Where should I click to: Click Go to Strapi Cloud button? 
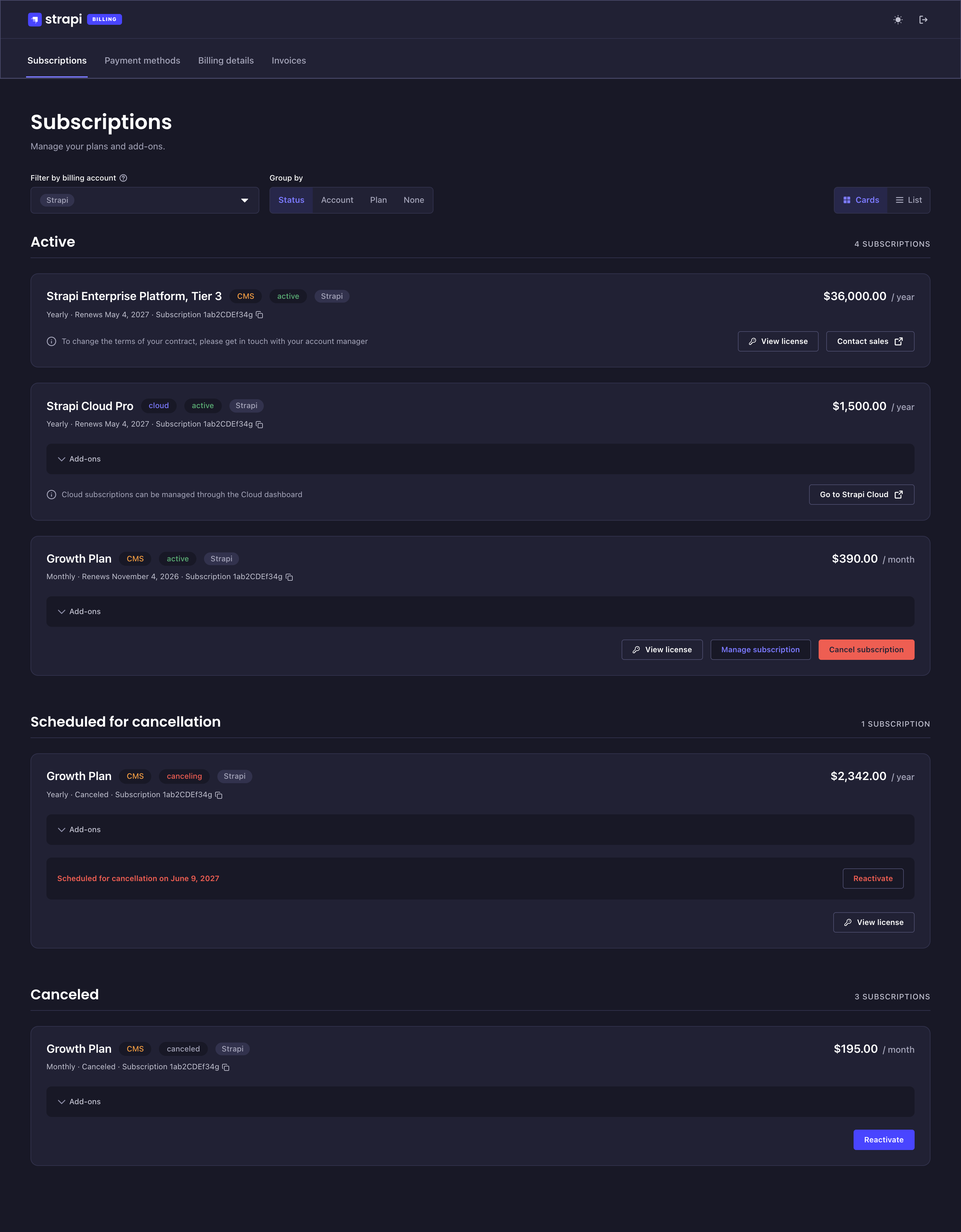pyautogui.click(x=861, y=495)
